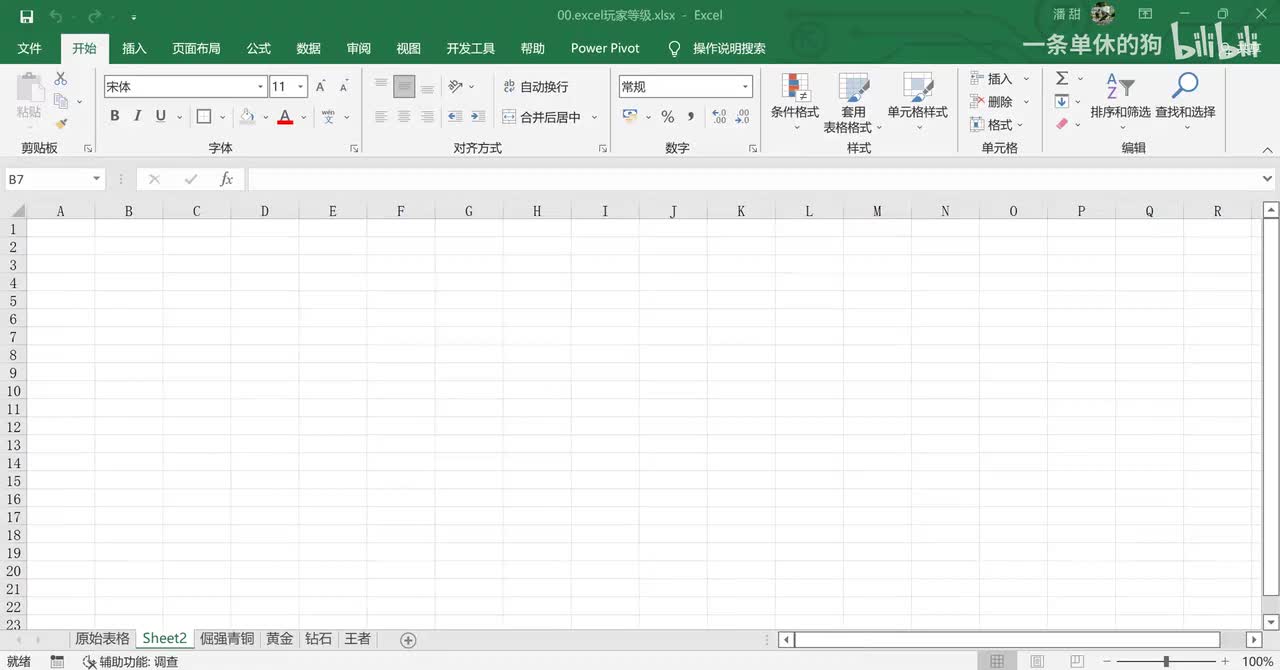Save the workbook with the floppy icon
1280x670 pixels.
click(27, 16)
